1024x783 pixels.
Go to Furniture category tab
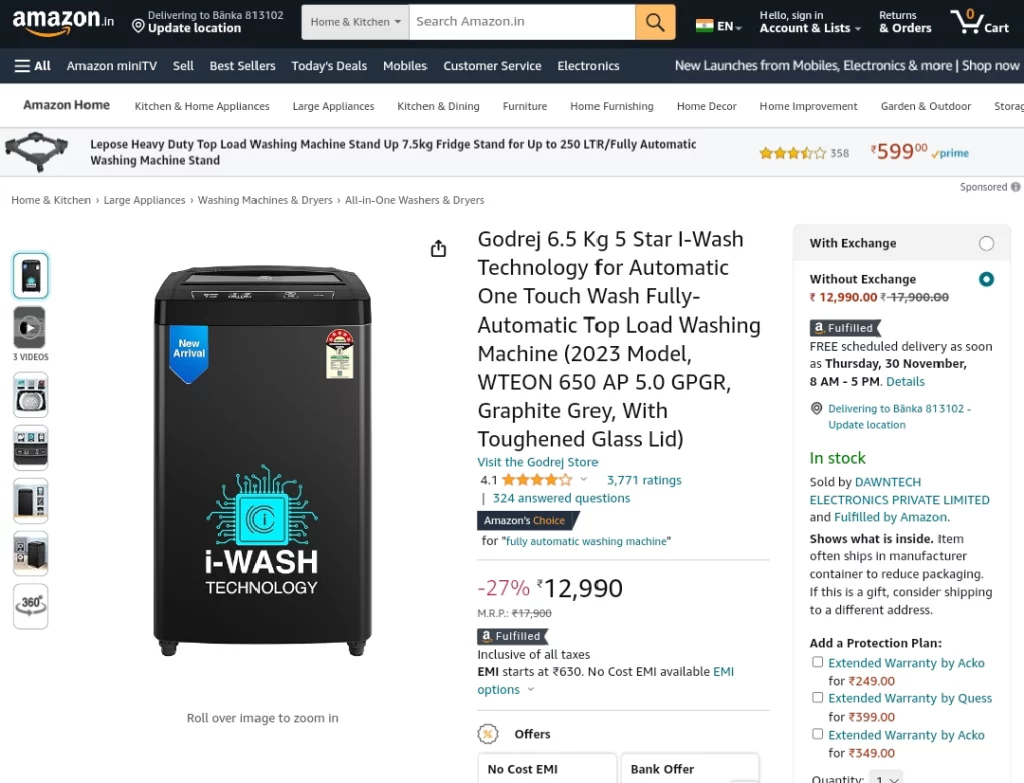525,106
